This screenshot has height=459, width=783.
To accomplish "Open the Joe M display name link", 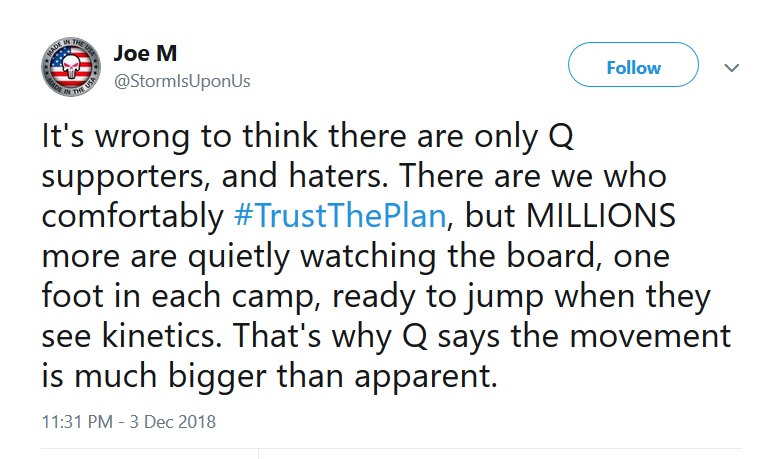I will (145, 53).
